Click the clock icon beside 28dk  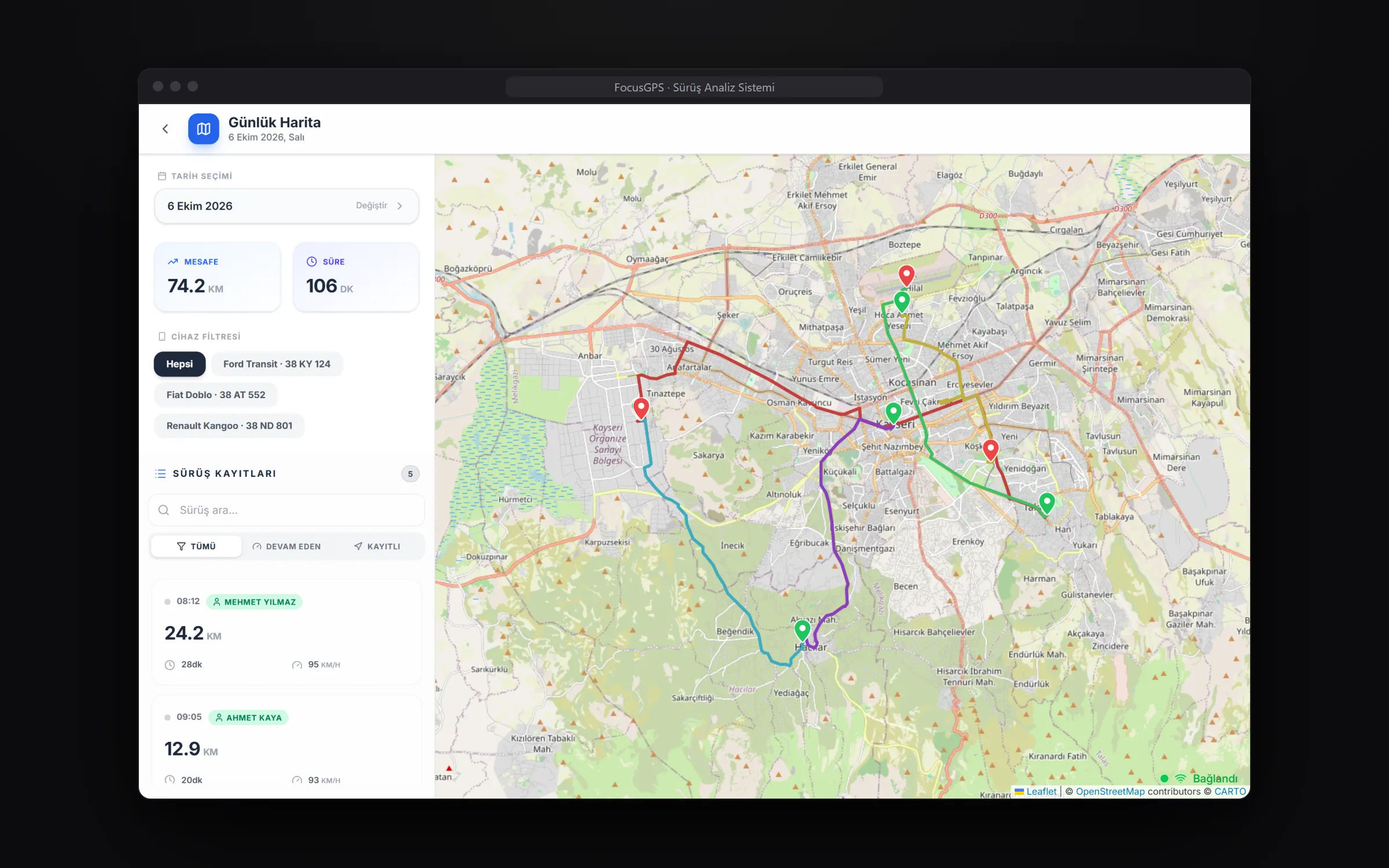[x=170, y=665]
